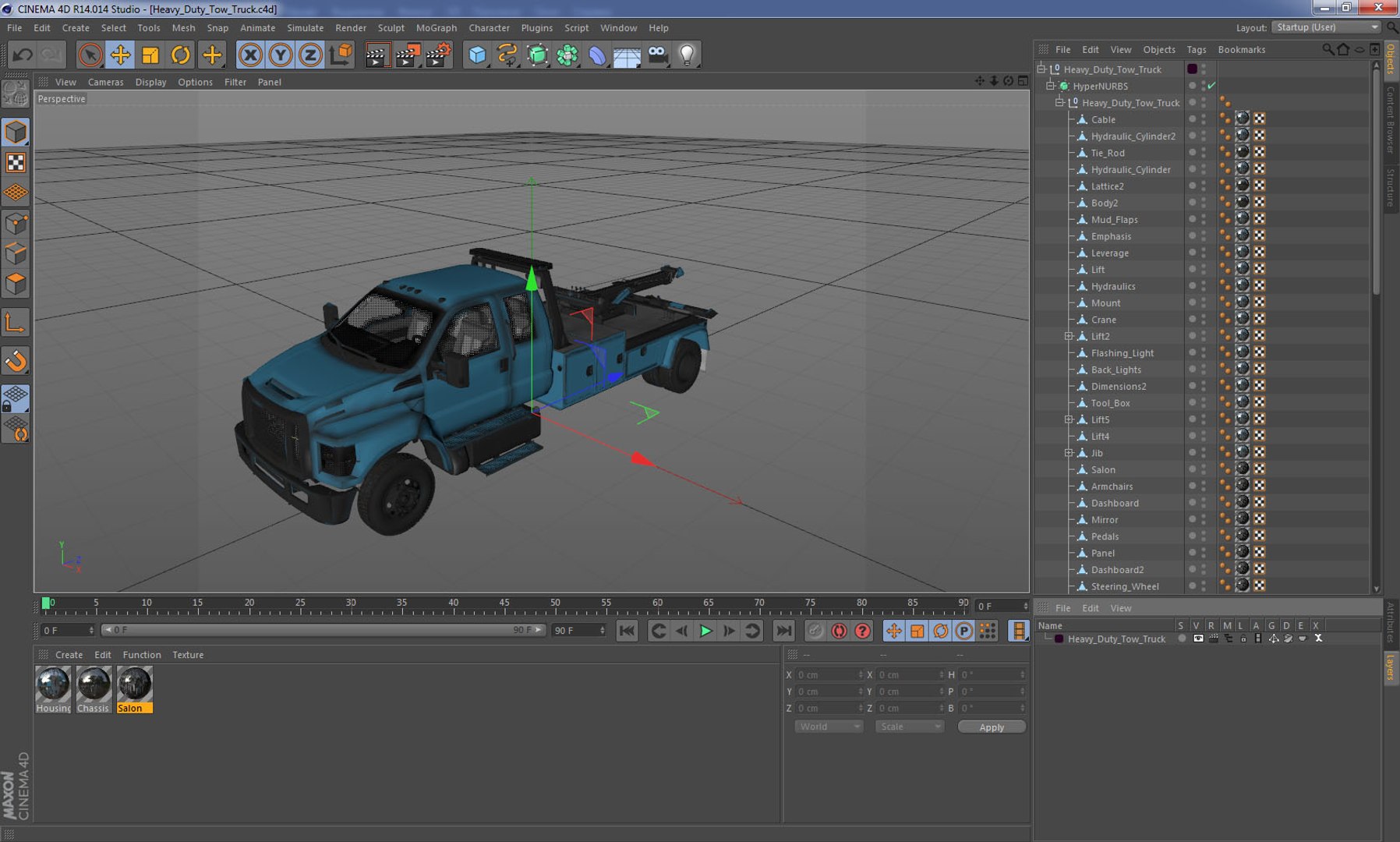The width and height of the screenshot is (1400, 842).
Task: Enable the Texture mode checkerboard icon
Action: [x=16, y=162]
